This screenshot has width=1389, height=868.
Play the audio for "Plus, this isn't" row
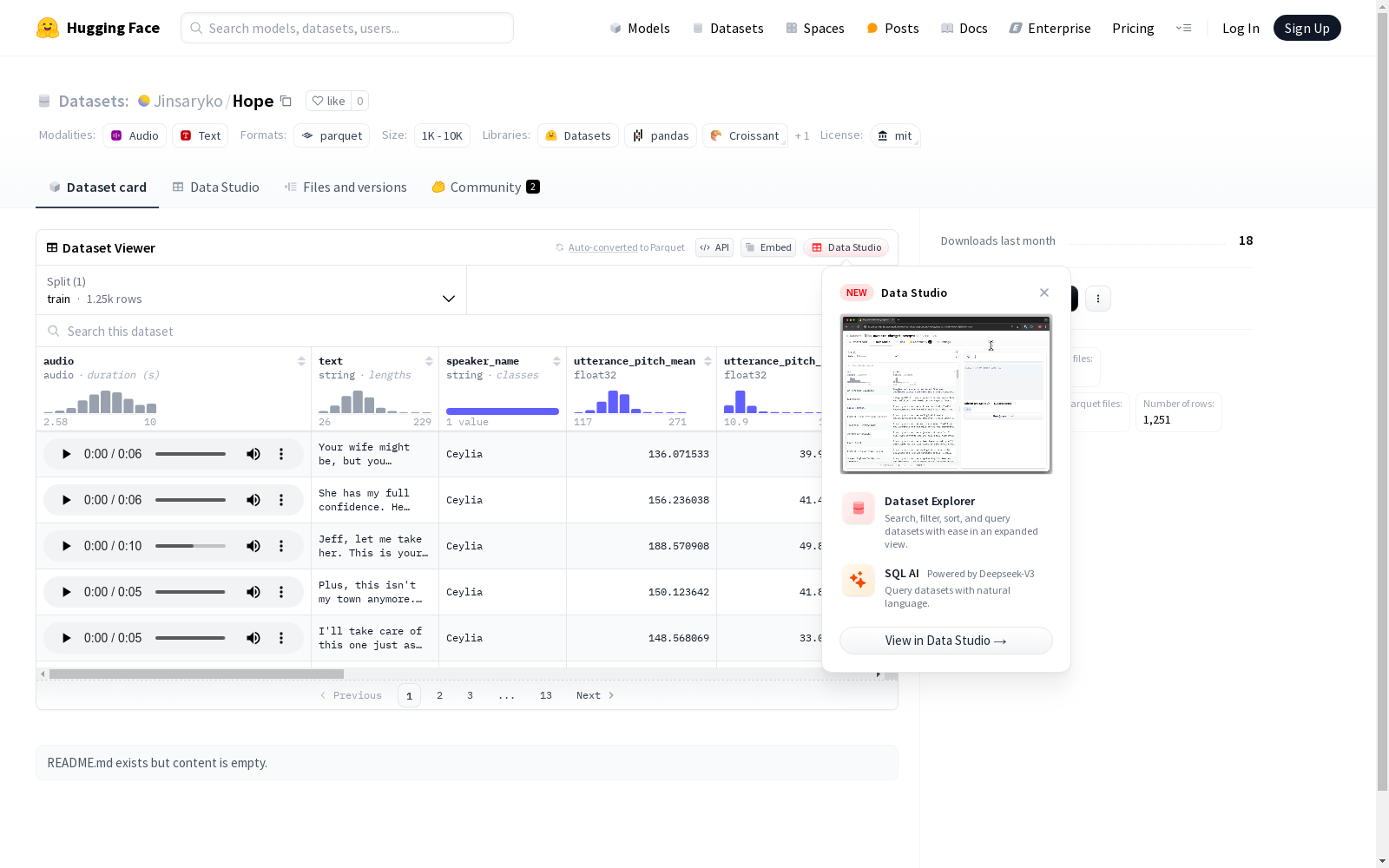[x=66, y=592]
